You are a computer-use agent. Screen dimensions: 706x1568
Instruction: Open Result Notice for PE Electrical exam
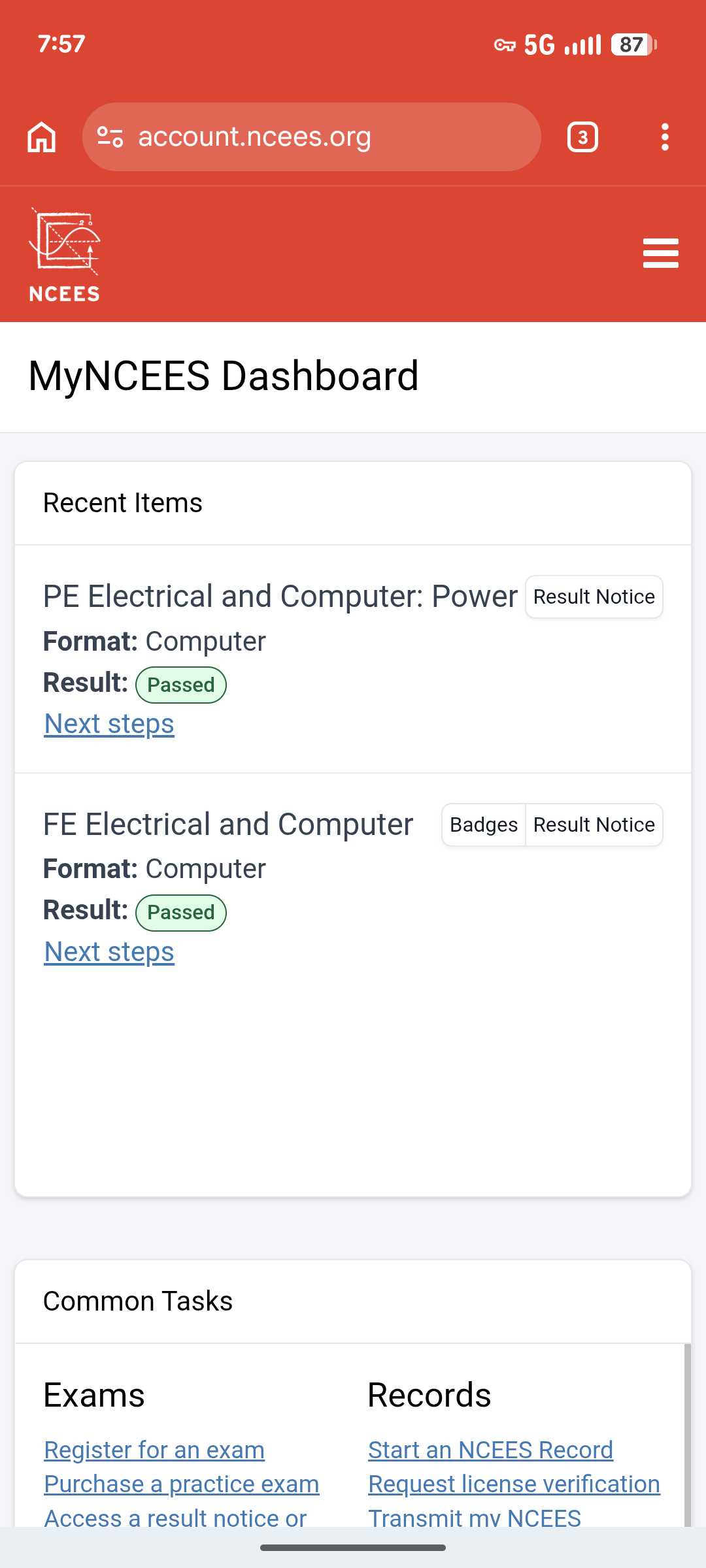coord(594,596)
